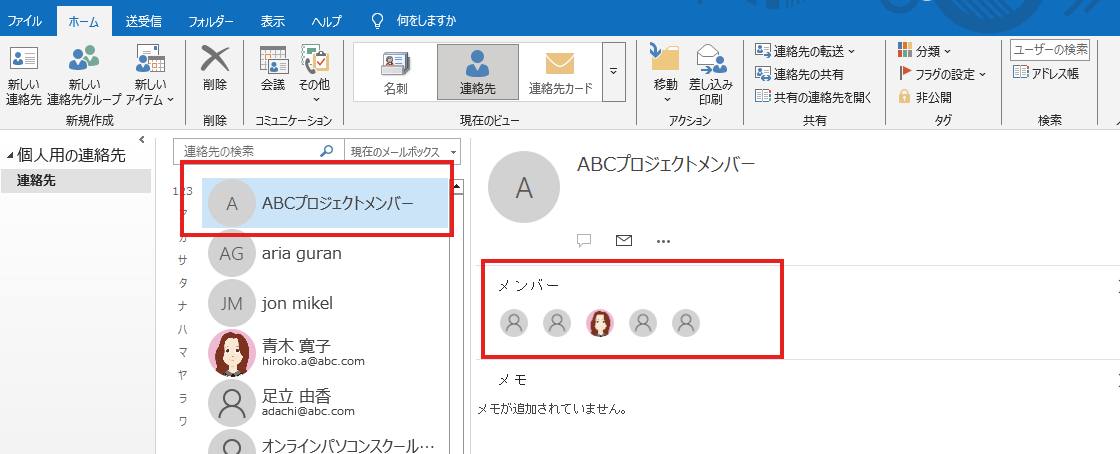Click 青木 寛子 avatar photo in list
The width and height of the screenshot is (1120, 454).
point(231,353)
